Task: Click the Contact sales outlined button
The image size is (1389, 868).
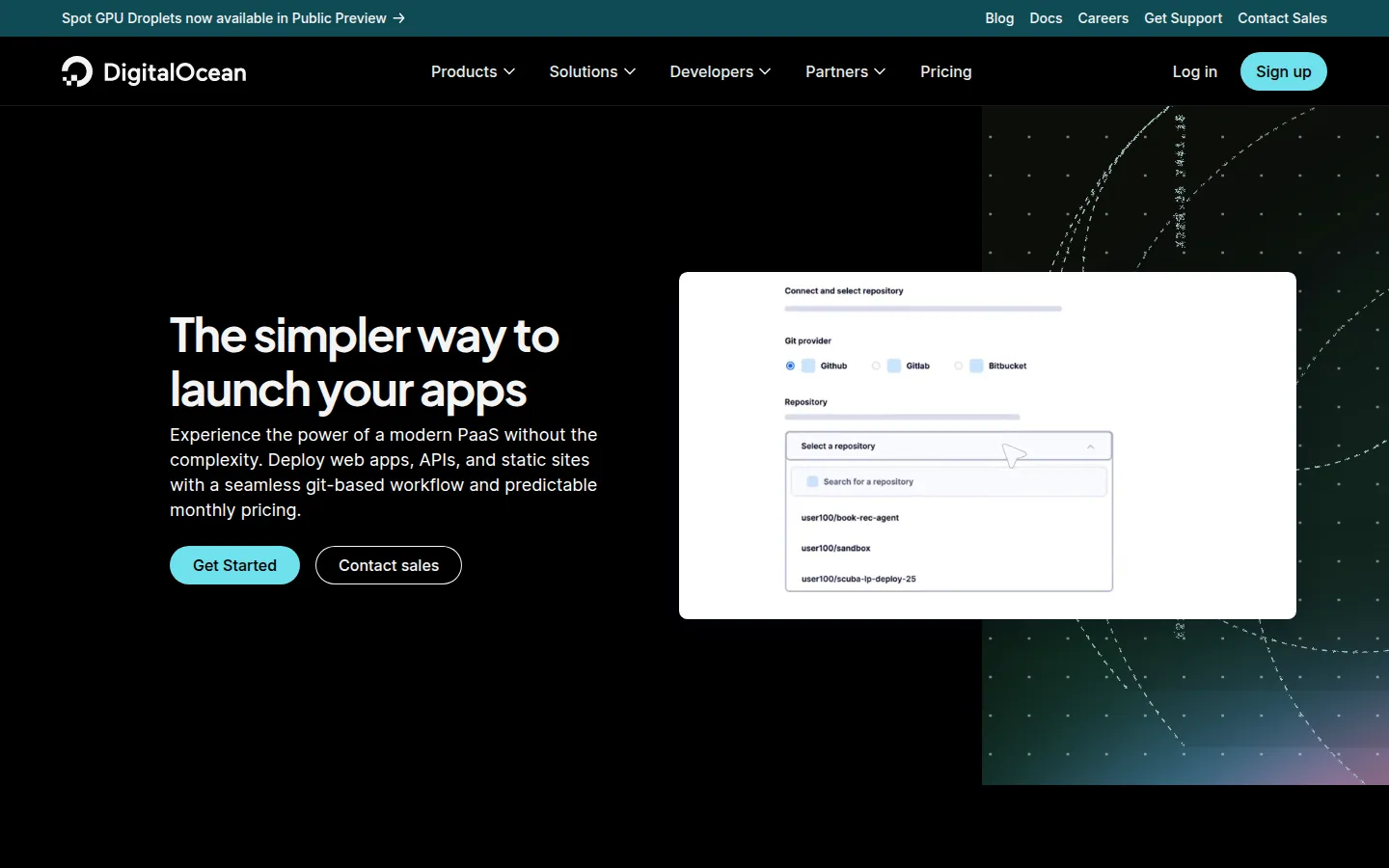Action: [x=389, y=565]
